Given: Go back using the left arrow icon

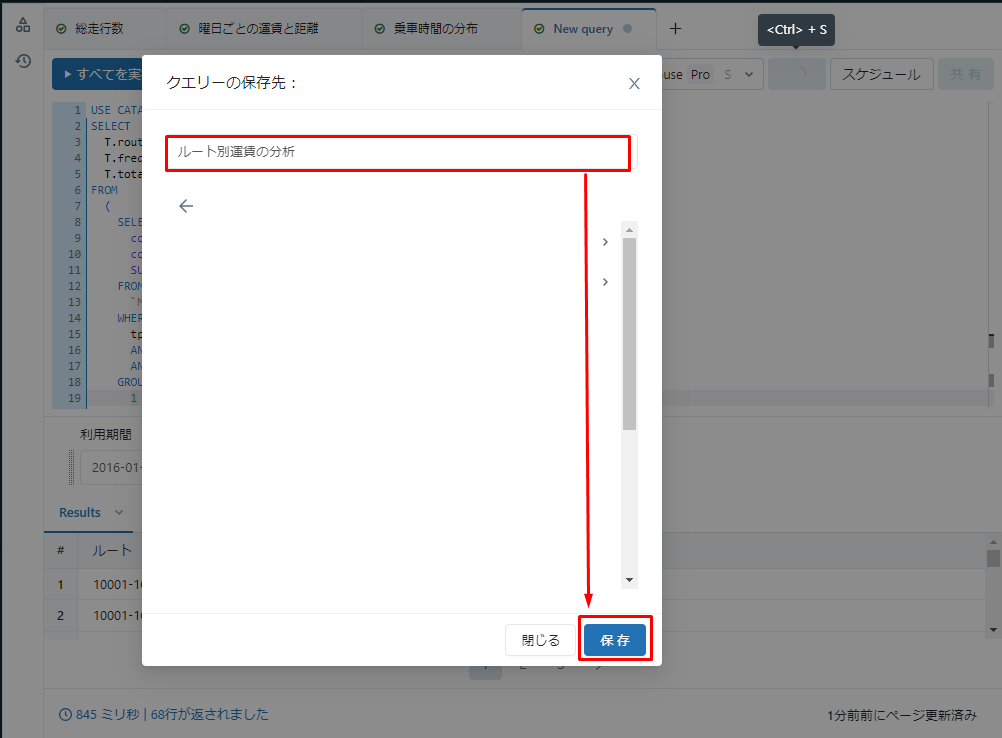Looking at the screenshot, I should point(186,206).
